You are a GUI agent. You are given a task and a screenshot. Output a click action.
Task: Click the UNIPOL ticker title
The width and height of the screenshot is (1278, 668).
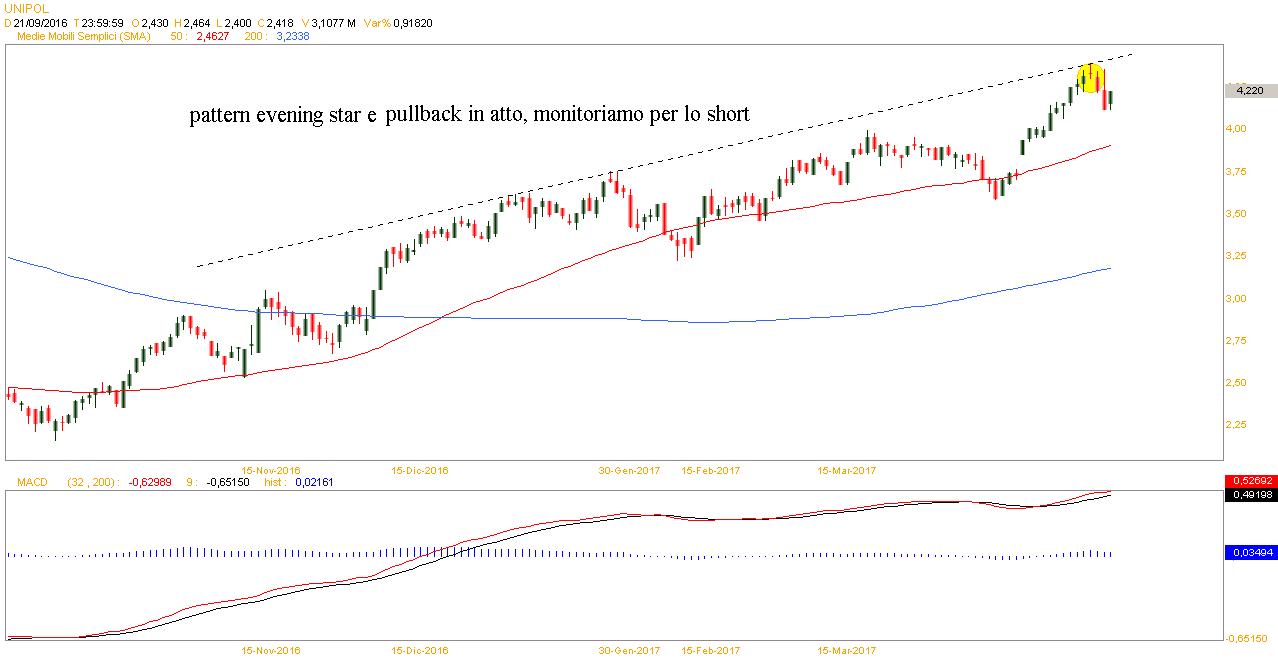pyautogui.click(x=26, y=7)
